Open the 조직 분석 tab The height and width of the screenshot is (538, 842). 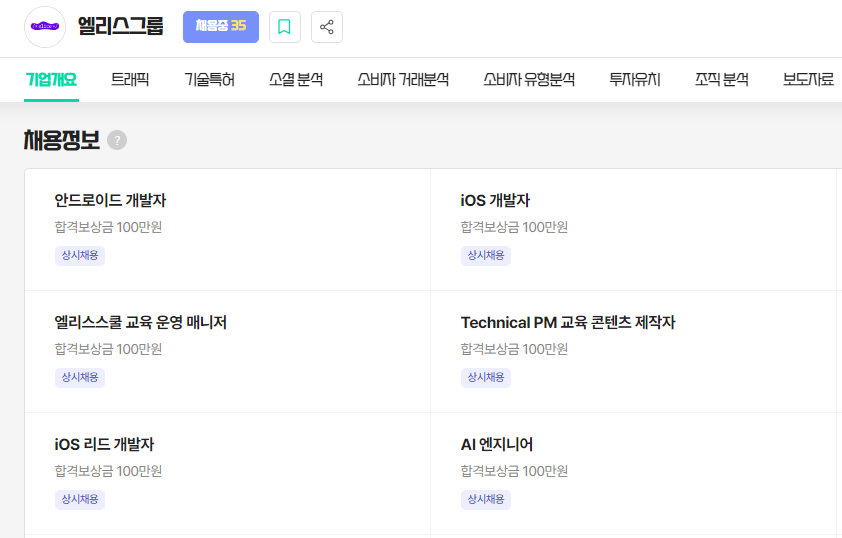[722, 80]
